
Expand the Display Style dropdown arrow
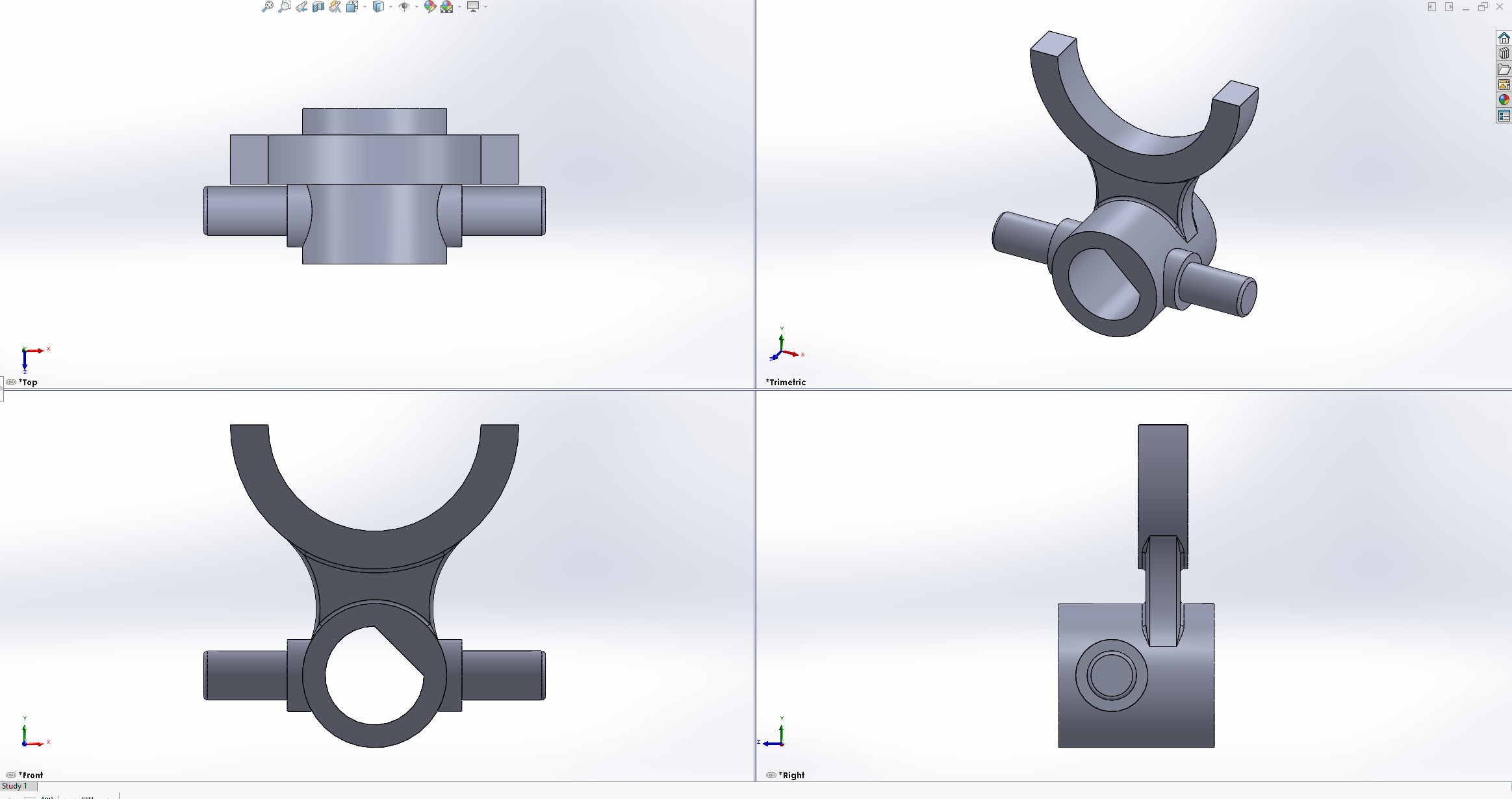391,7
